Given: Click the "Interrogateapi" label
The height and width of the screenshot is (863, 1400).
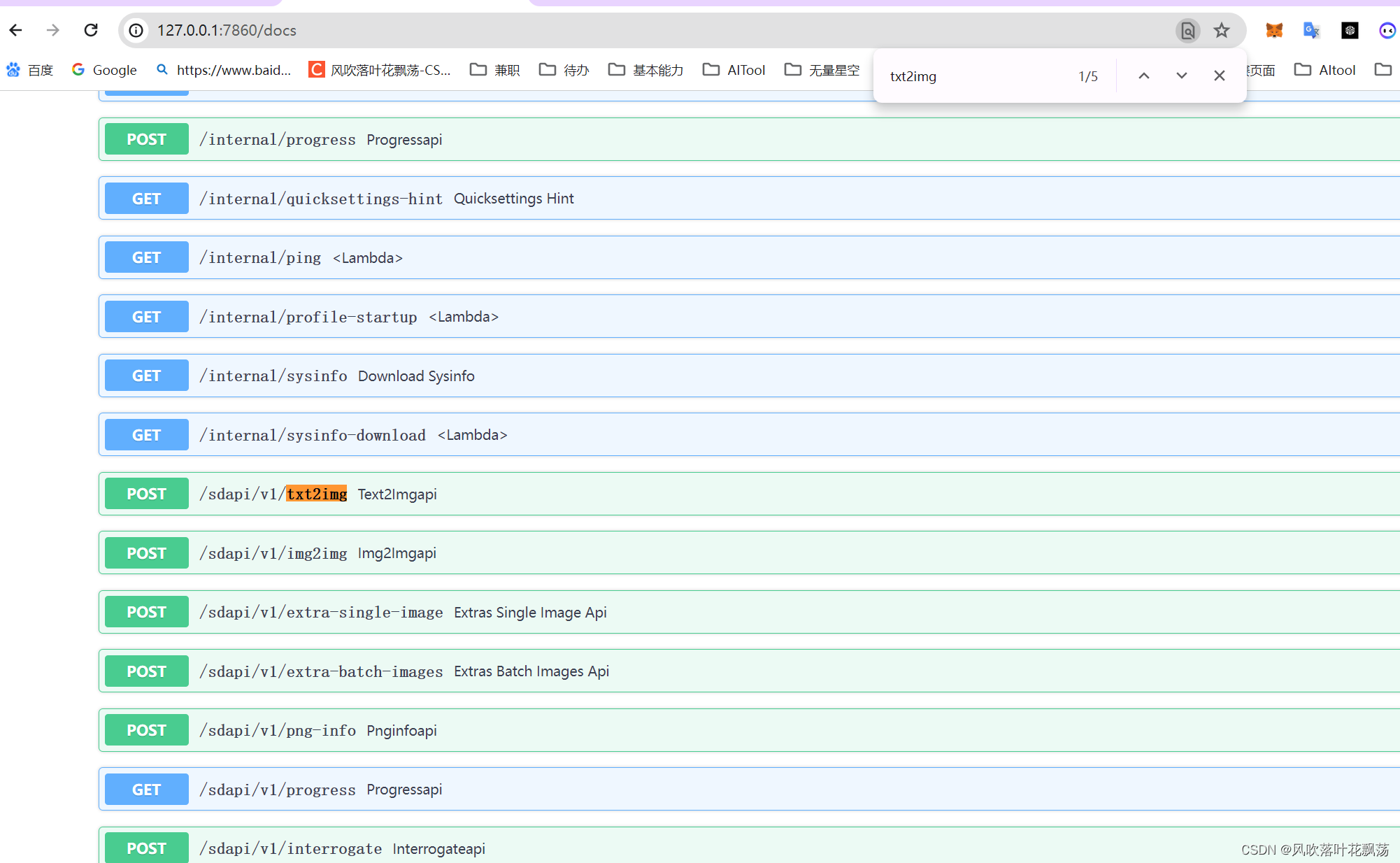Looking at the screenshot, I should click(x=438, y=848).
